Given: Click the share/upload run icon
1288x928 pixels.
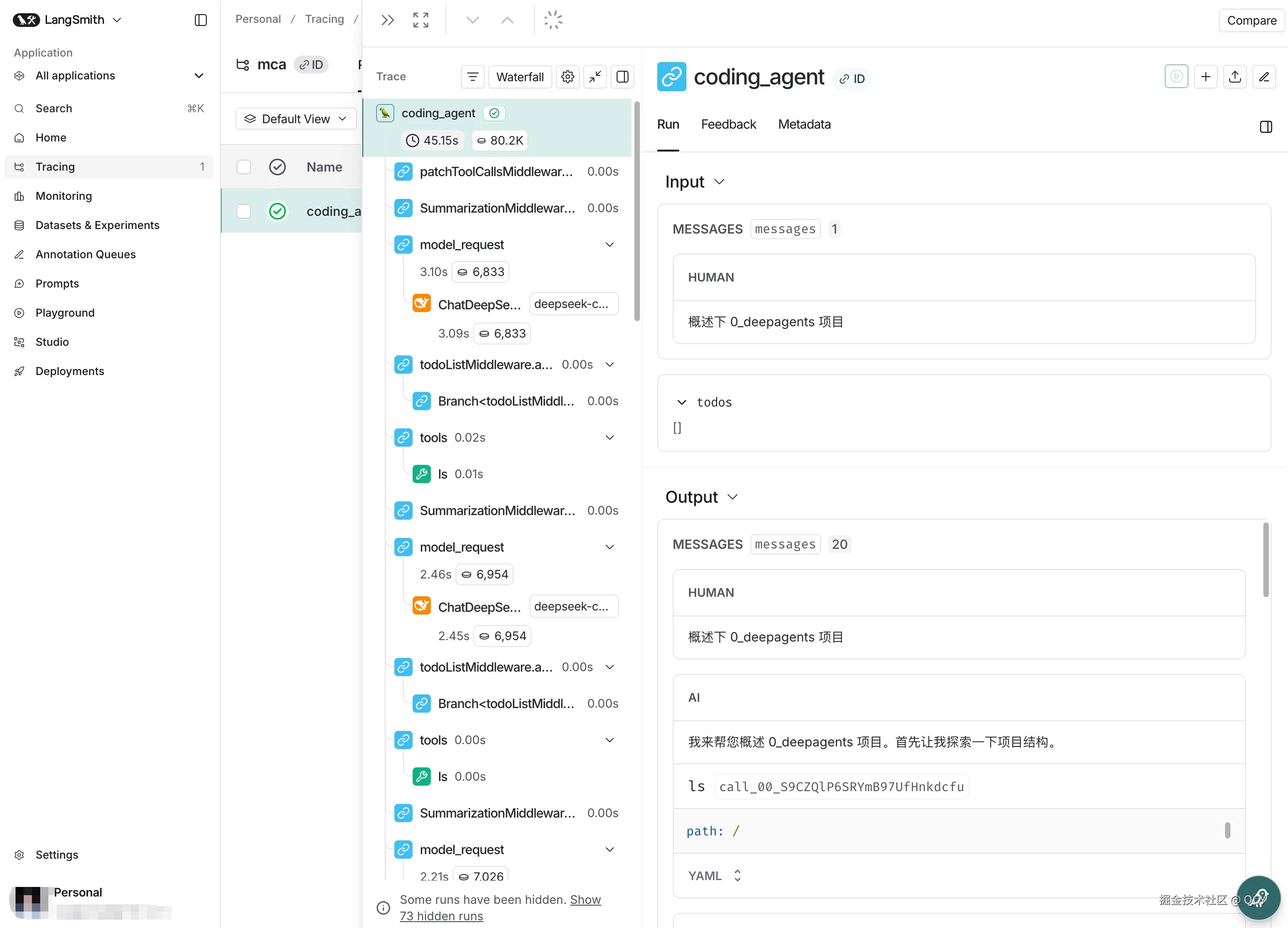Looking at the screenshot, I should 1235,77.
